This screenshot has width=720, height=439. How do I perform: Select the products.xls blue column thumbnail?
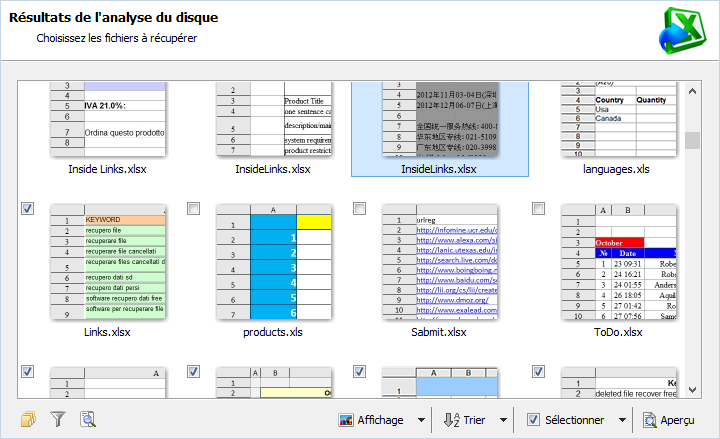(x=274, y=262)
